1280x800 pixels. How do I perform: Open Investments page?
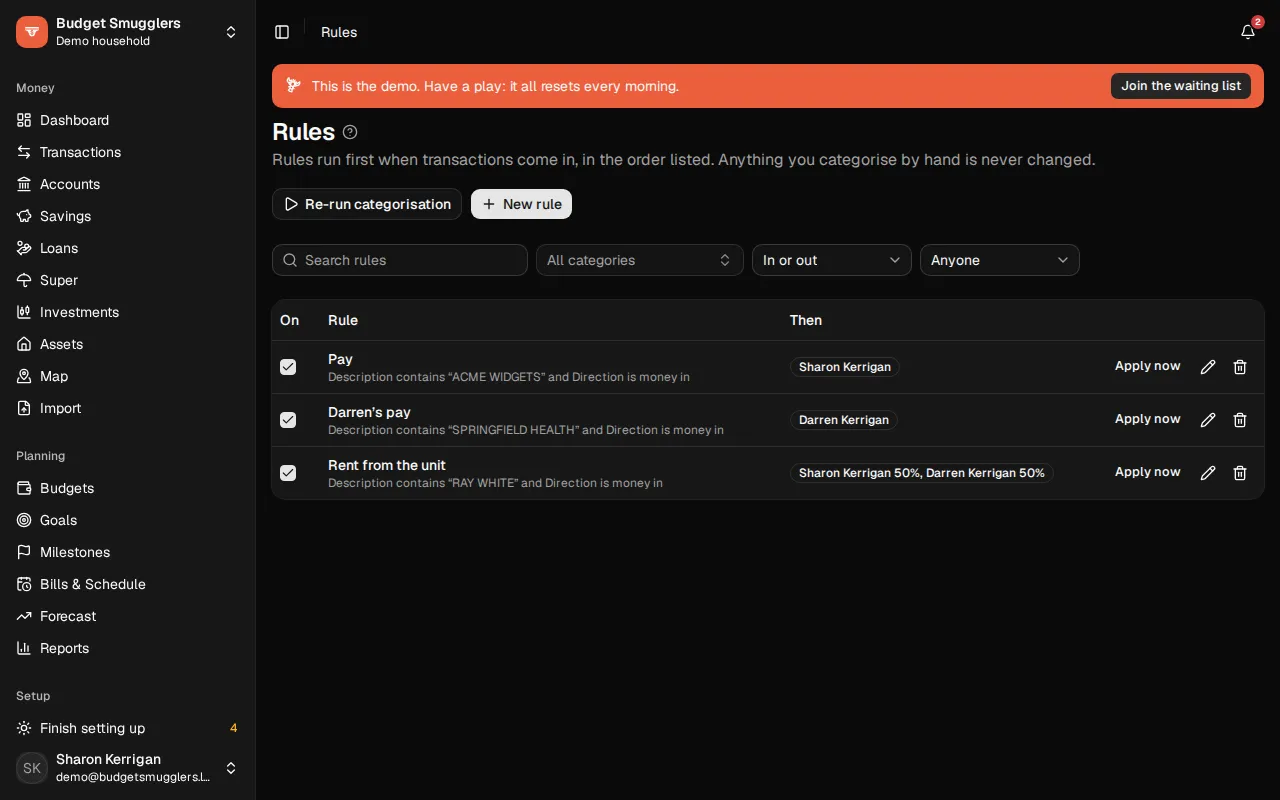128,312
